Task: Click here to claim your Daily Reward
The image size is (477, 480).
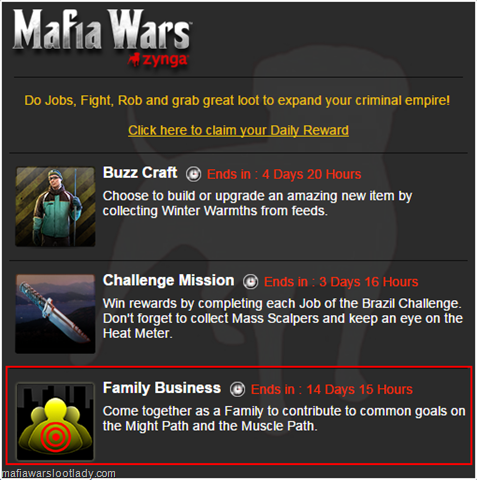Action: click(x=238, y=130)
